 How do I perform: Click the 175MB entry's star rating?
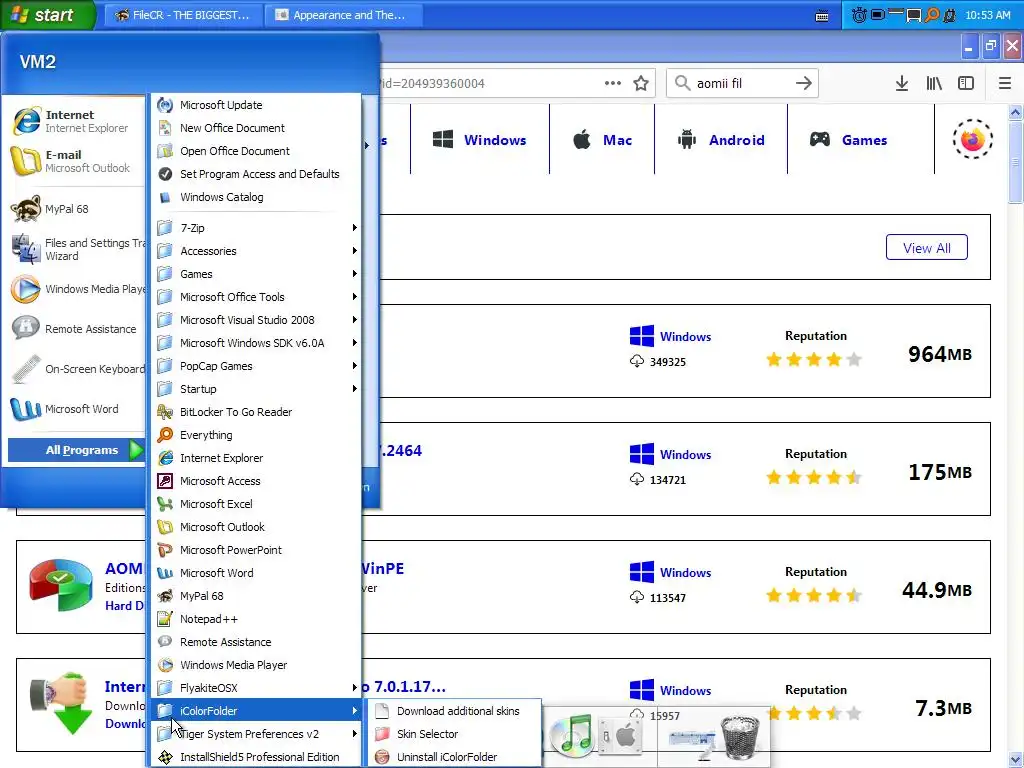(814, 477)
